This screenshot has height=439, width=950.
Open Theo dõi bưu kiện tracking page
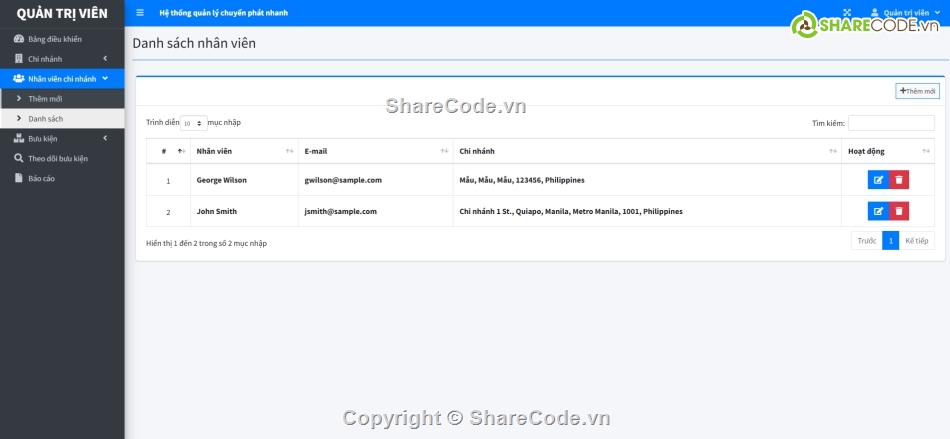click(x=58, y=158)
